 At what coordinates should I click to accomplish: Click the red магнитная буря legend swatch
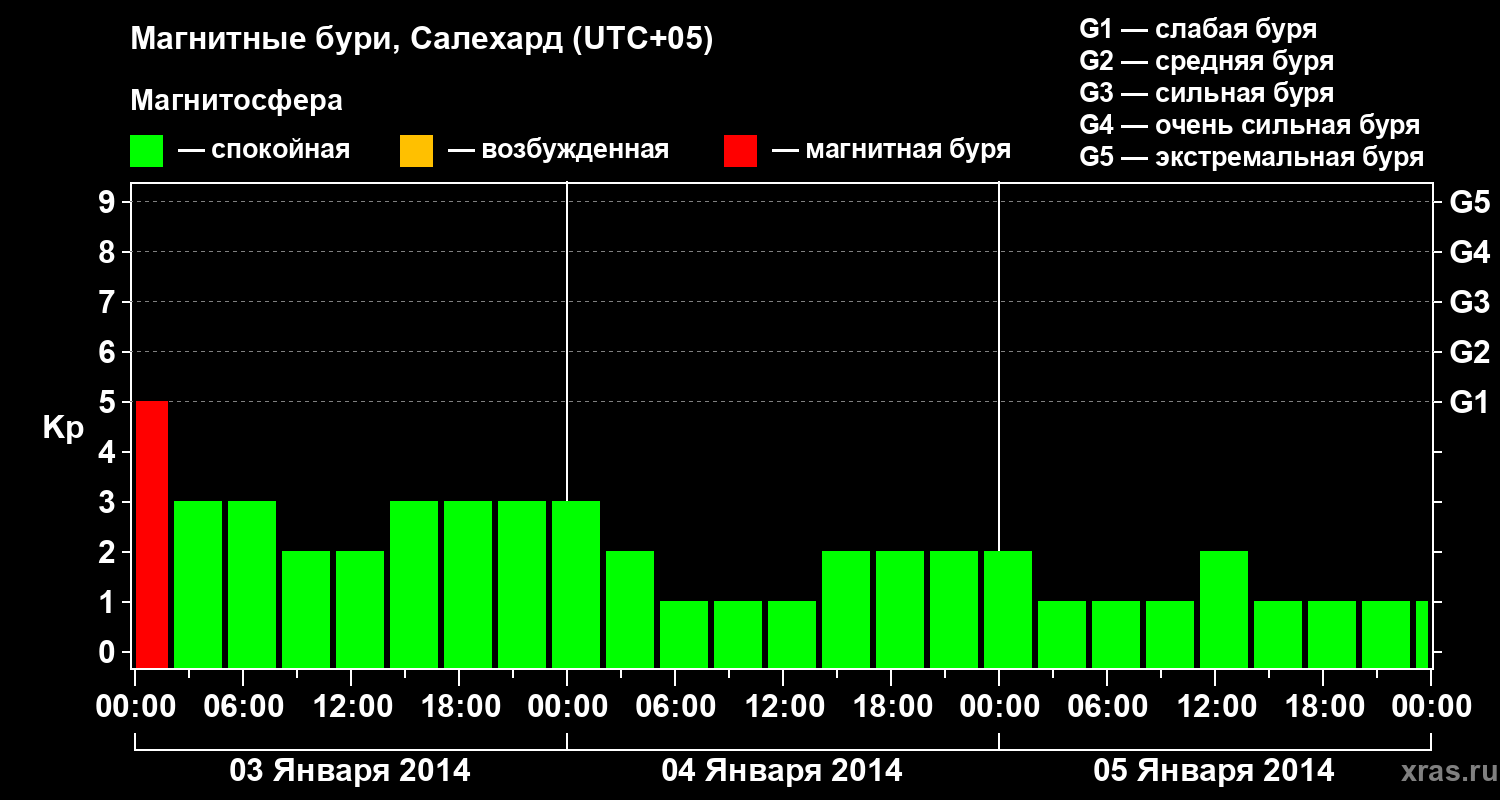click(740, 151)
